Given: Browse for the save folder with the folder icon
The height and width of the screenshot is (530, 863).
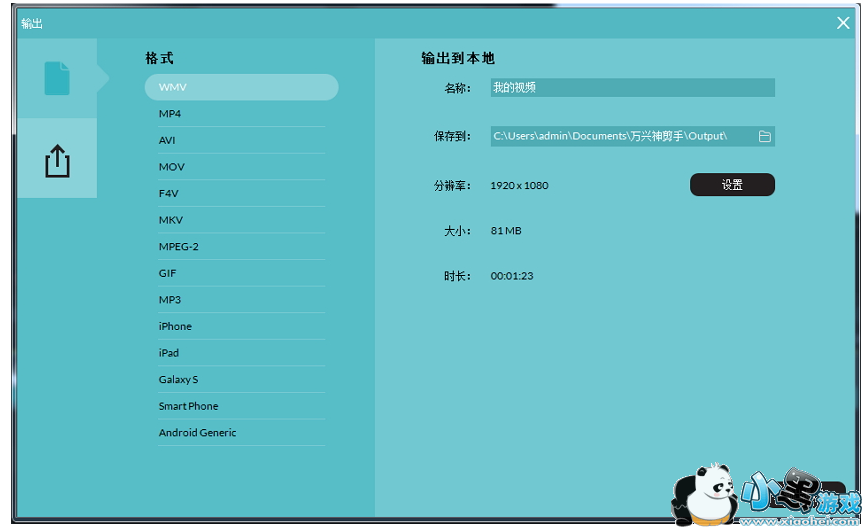Looking at the screenshot, I should 764,136.
